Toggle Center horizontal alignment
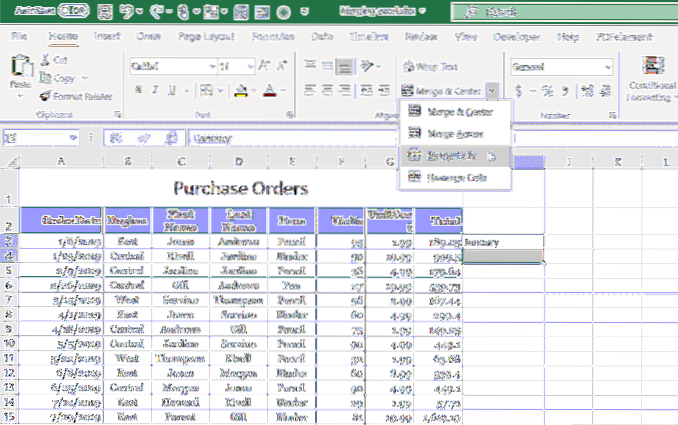678x425 pixels. (x=327, y=90)
